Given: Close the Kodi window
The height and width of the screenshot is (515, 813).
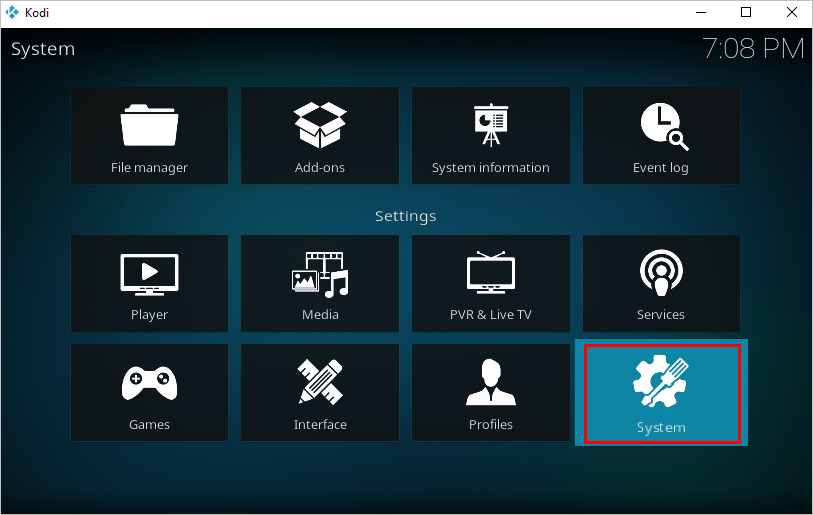Looking at the screenshot, I should pyautogui.click(x=791, y=12).
